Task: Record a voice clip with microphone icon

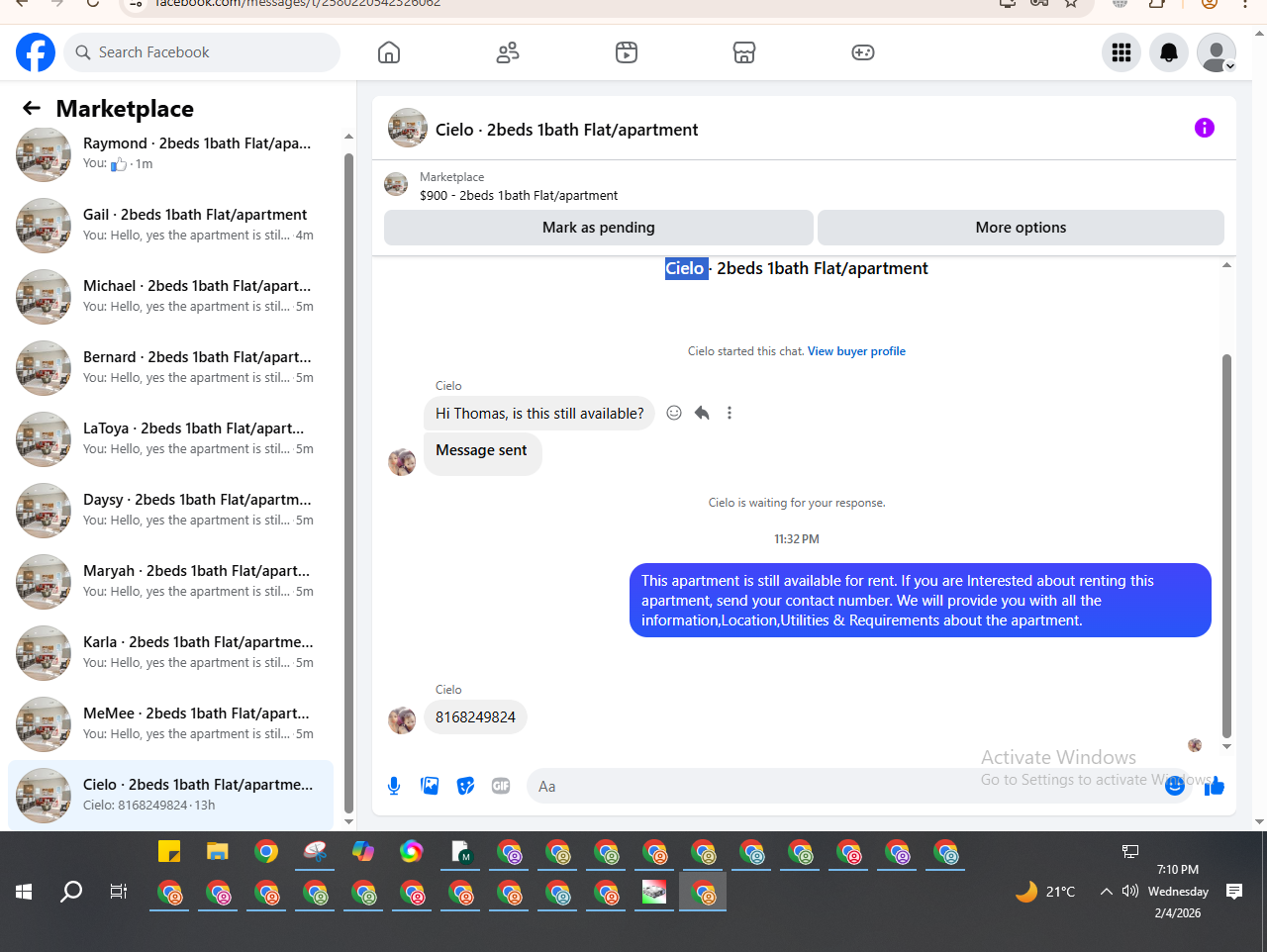Action: pyautogui.click(x=394, y=786)
